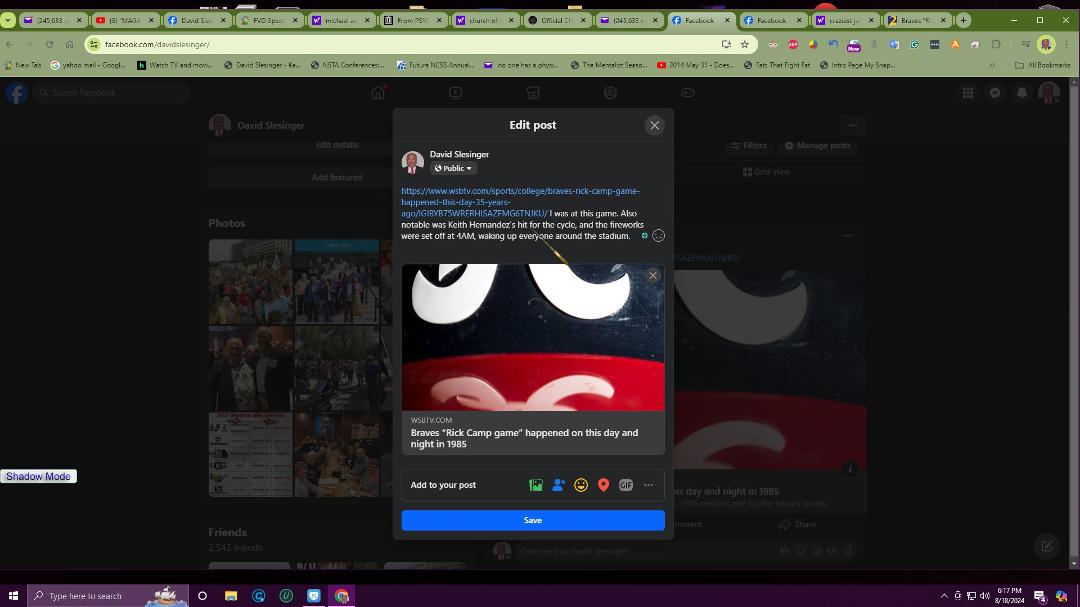Open the Windows notification center
The height and width of the screenshot is (607, 1080).
coord(1040,595)
